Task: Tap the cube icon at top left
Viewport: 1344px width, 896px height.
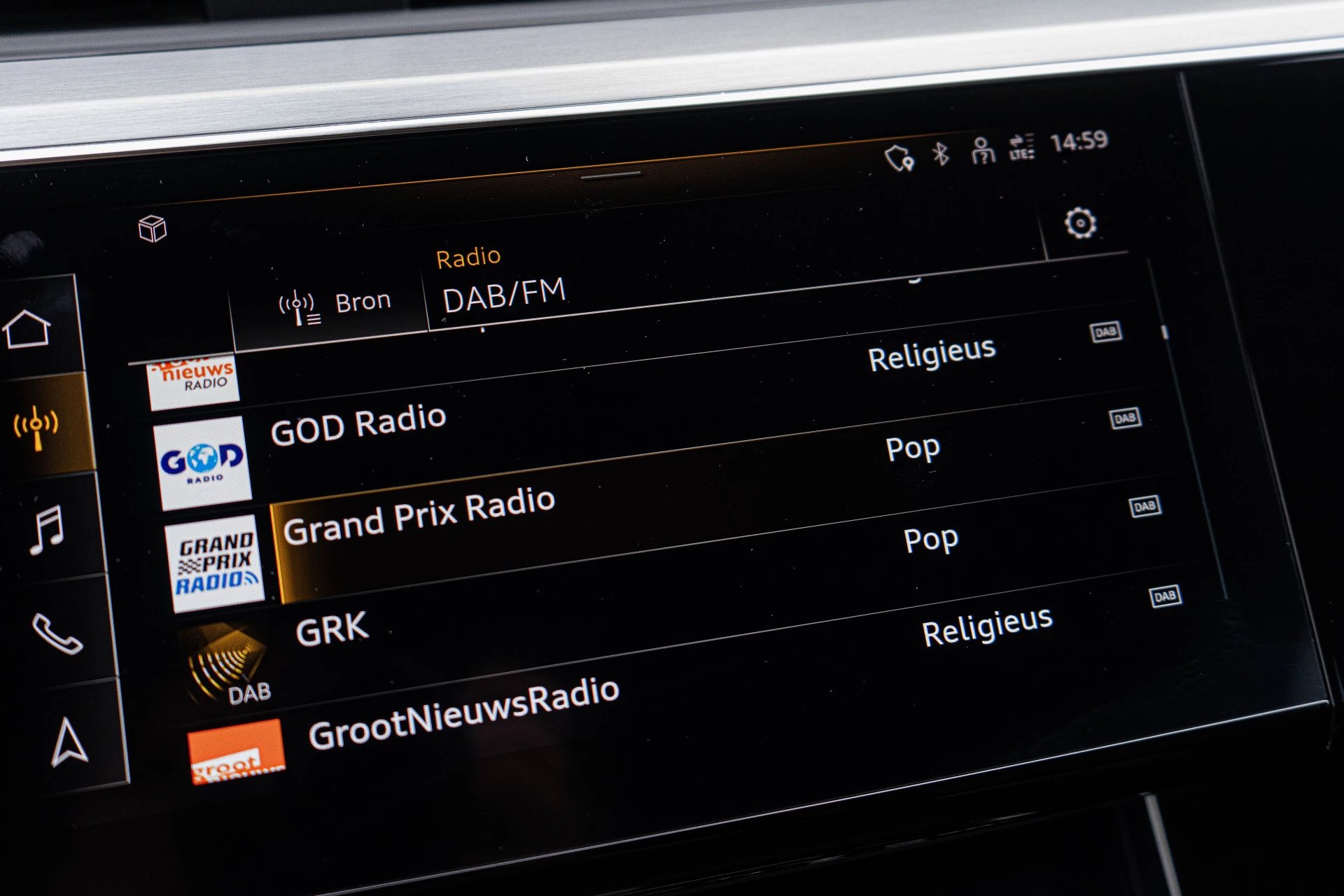Action: 153,228
